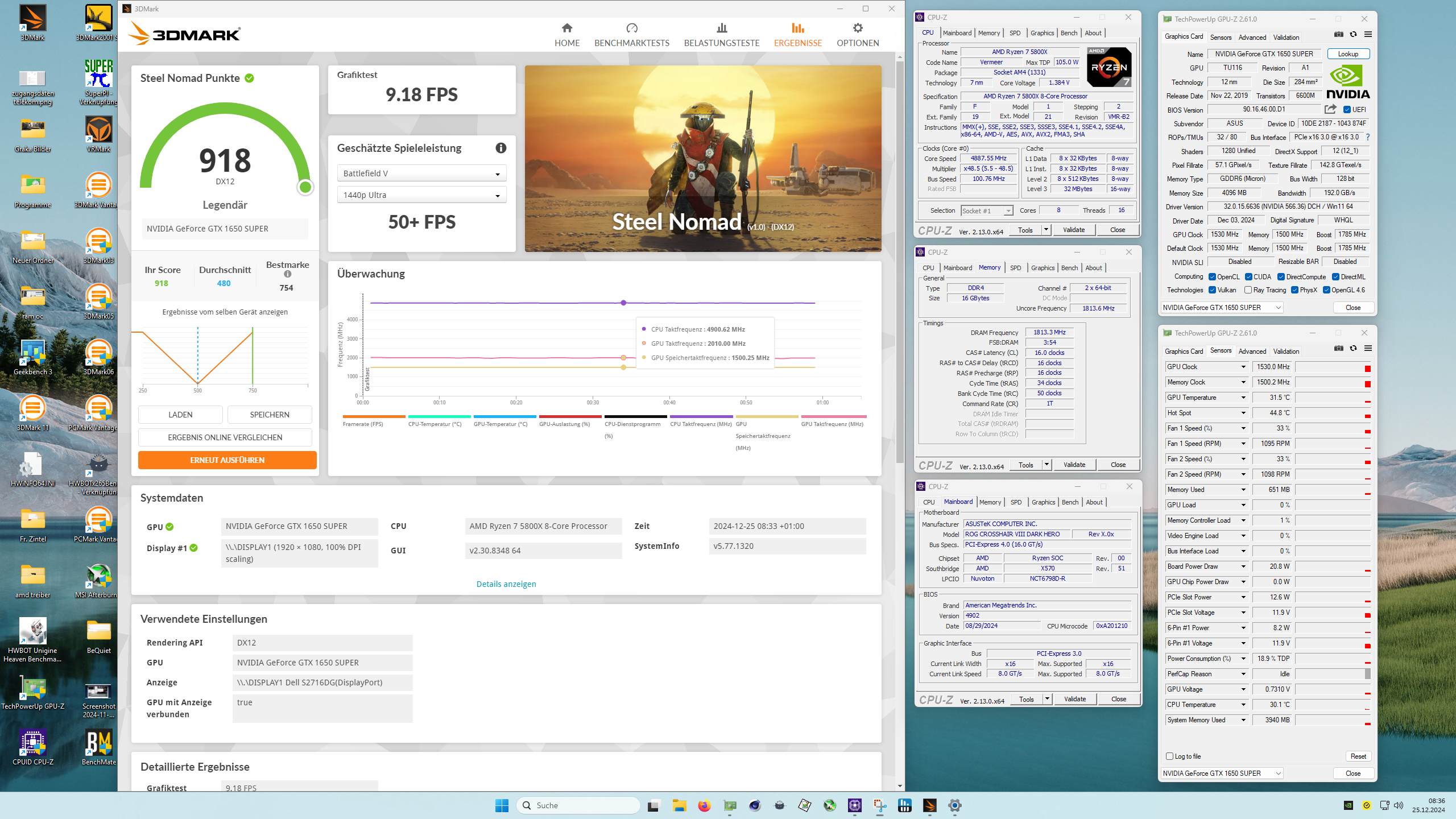Screen dimensions: 1456x819
Task: Switch to SPD tab in middle CPU-Z window
Action: (x=1015, y=268)
